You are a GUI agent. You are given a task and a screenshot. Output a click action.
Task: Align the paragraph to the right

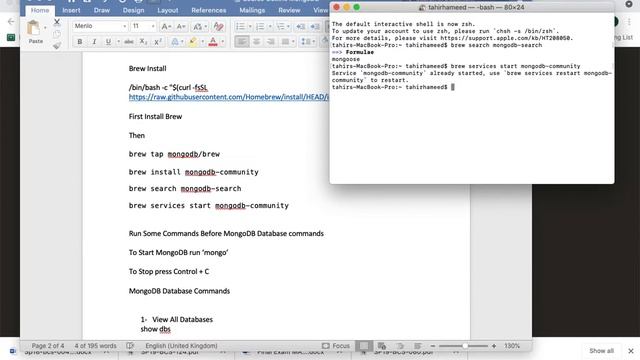pos(270,42)
